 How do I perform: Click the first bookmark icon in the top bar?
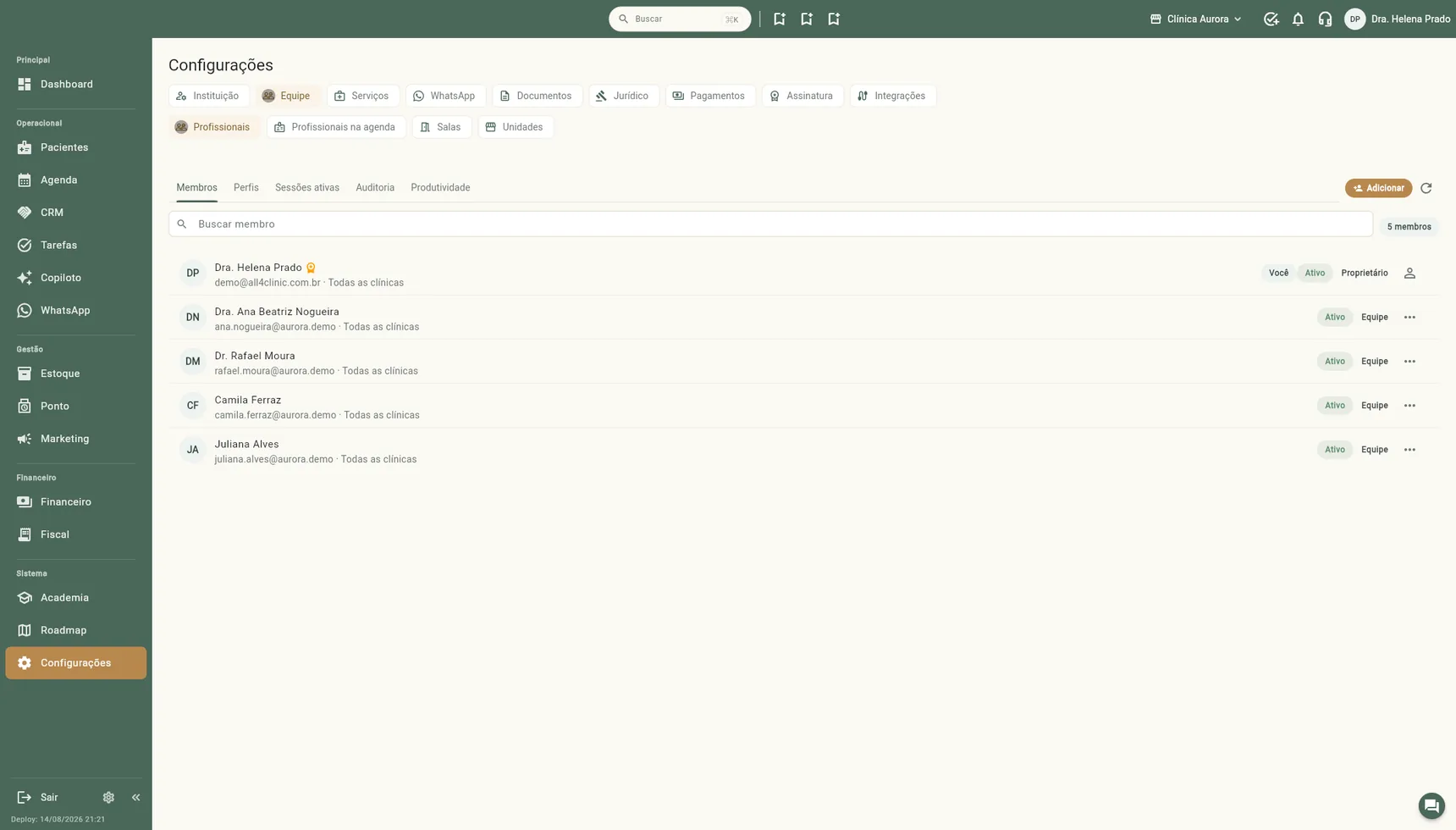click(x=780, y=19)
